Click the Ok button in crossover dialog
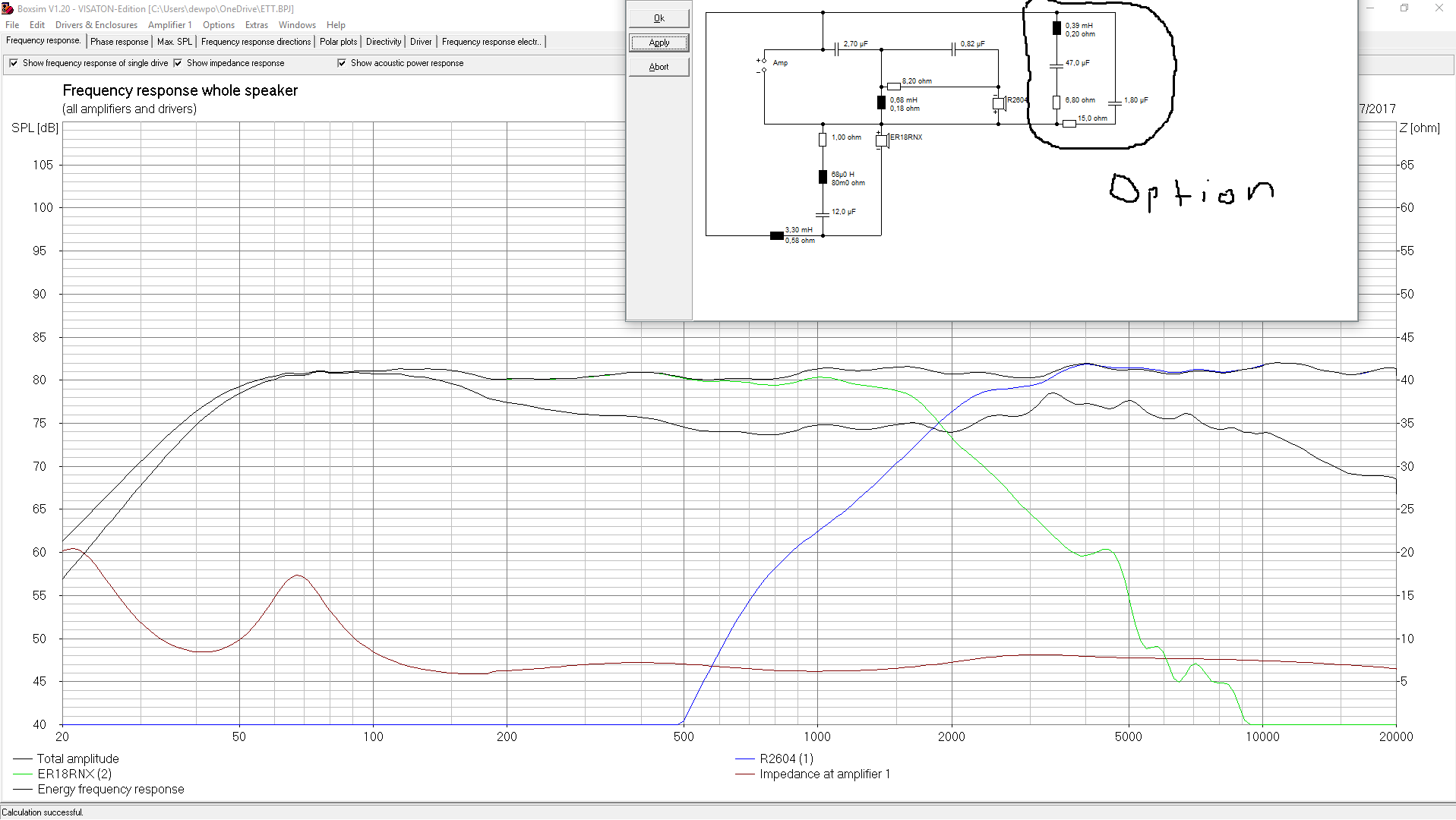The image size is (1456, 820). pos(659,18)
